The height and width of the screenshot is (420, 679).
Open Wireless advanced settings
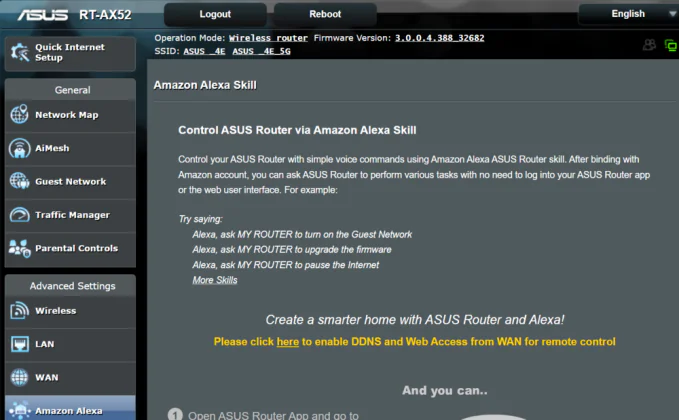[x=70, y=311]
